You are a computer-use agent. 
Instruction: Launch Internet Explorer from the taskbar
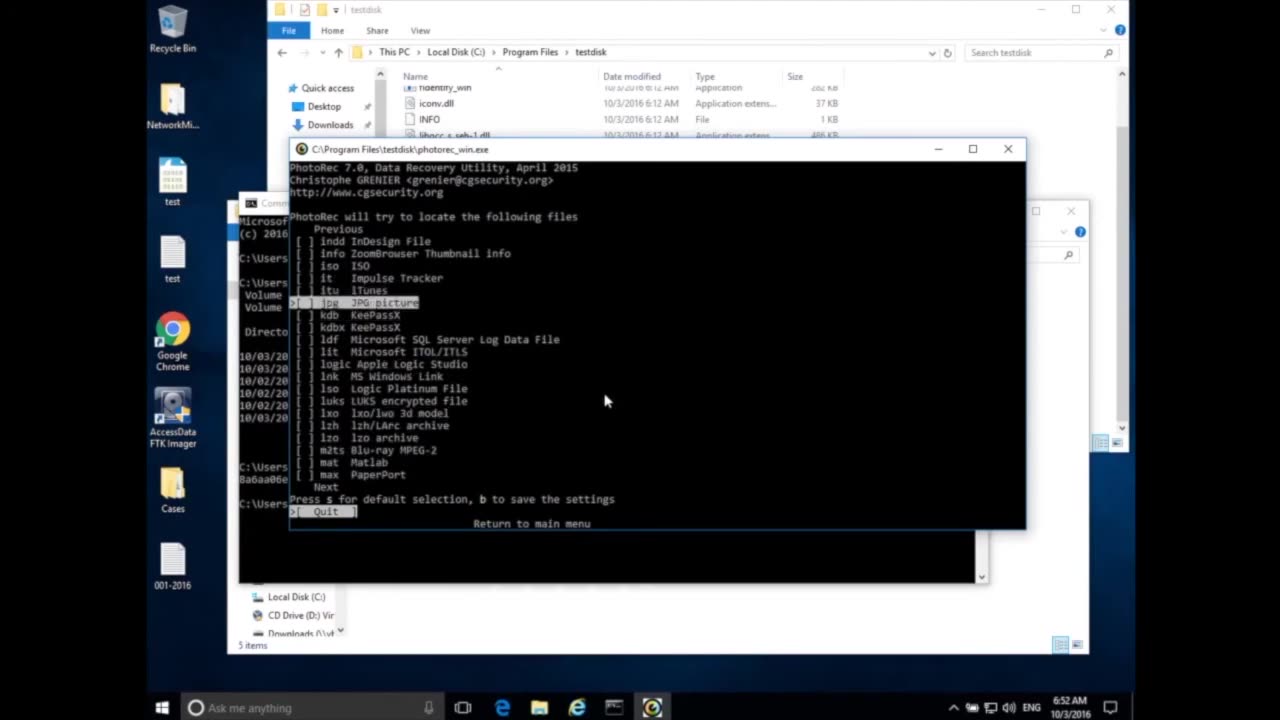[x=577, y=708]
